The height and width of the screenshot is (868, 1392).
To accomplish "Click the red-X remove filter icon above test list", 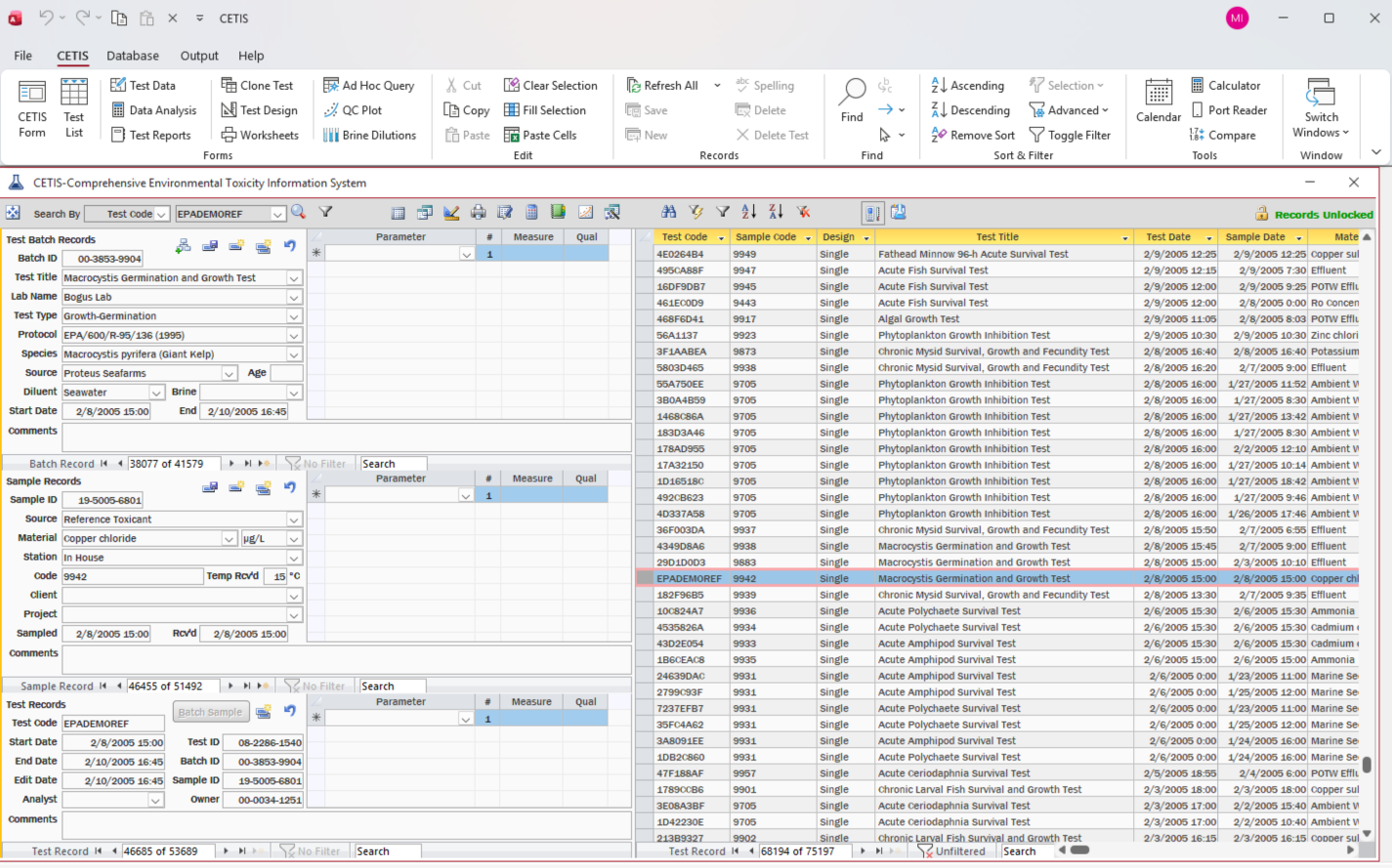I will pyautogui.click(x=803, y=211).
